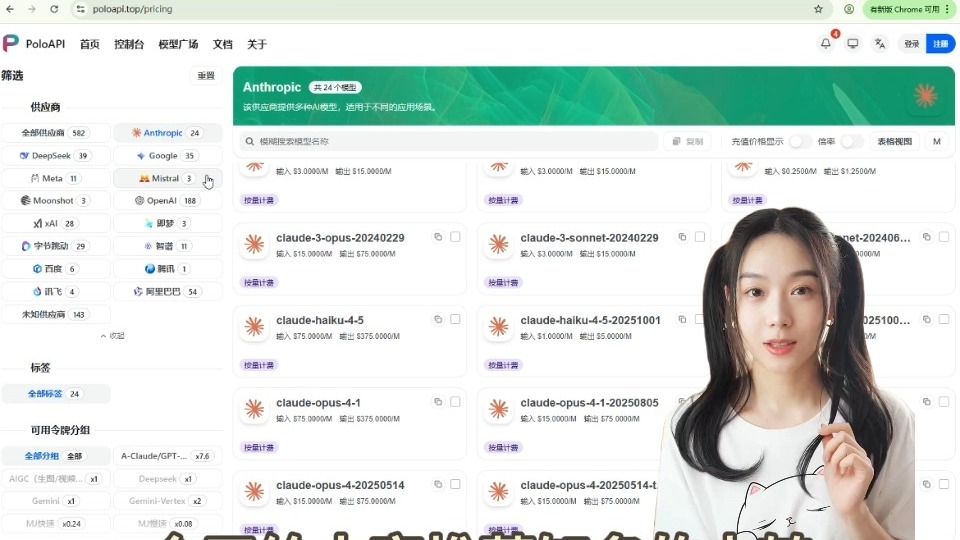
Task: Click the browser forward arrow
Action: coord(32,9)
